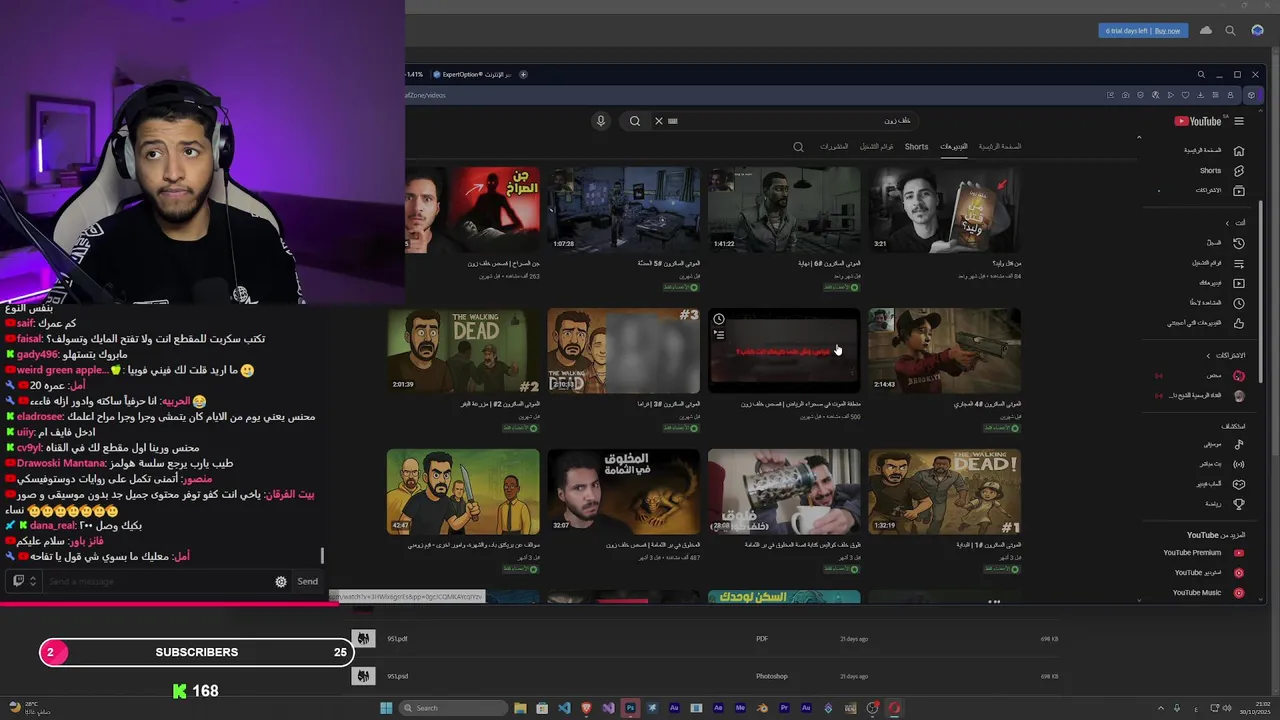Add a new browser tab with plus

523,74
